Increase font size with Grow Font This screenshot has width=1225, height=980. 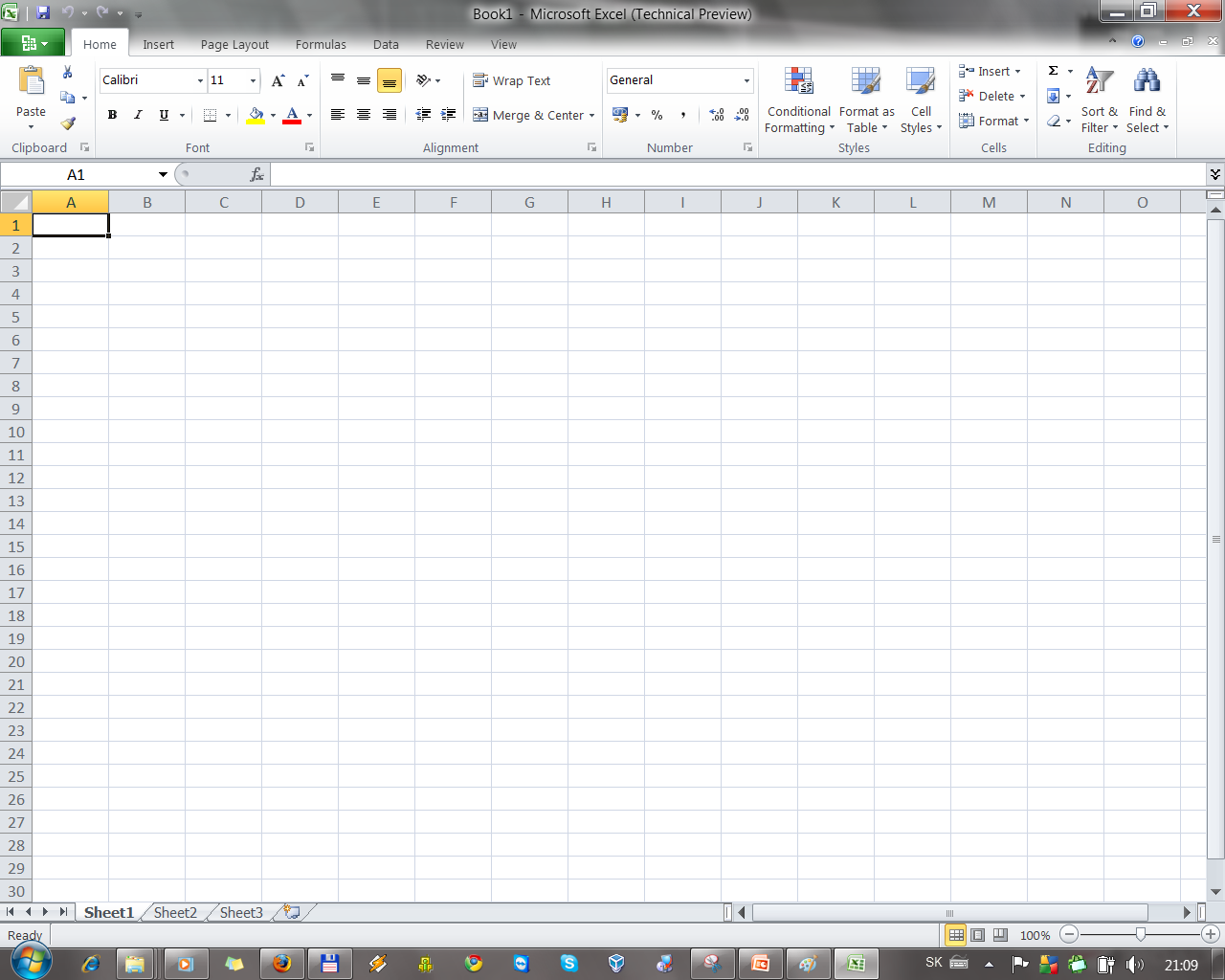(278, 80)
